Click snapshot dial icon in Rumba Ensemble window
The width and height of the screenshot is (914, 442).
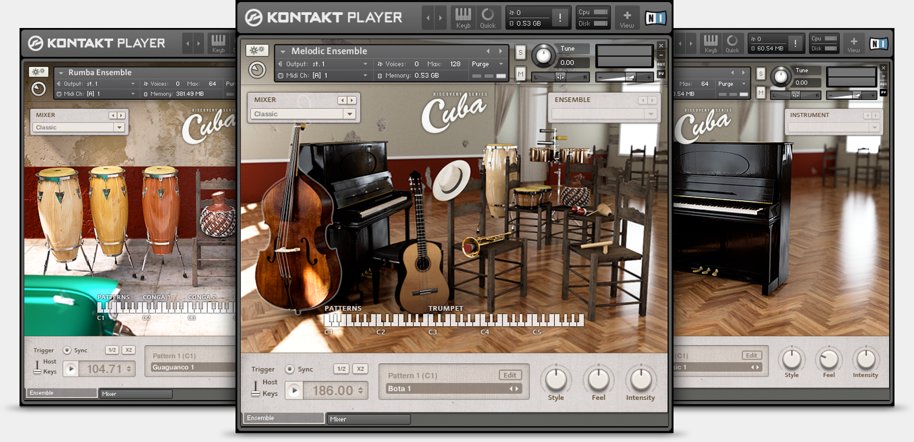pyautogui.click(x=38, y=89)
